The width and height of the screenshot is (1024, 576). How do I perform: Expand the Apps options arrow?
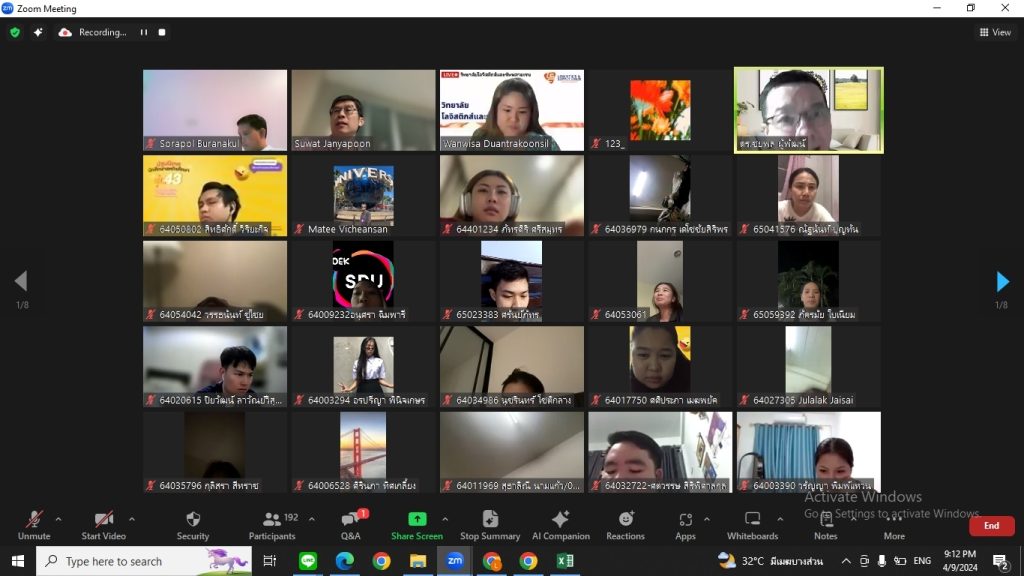tap(707, 519)
